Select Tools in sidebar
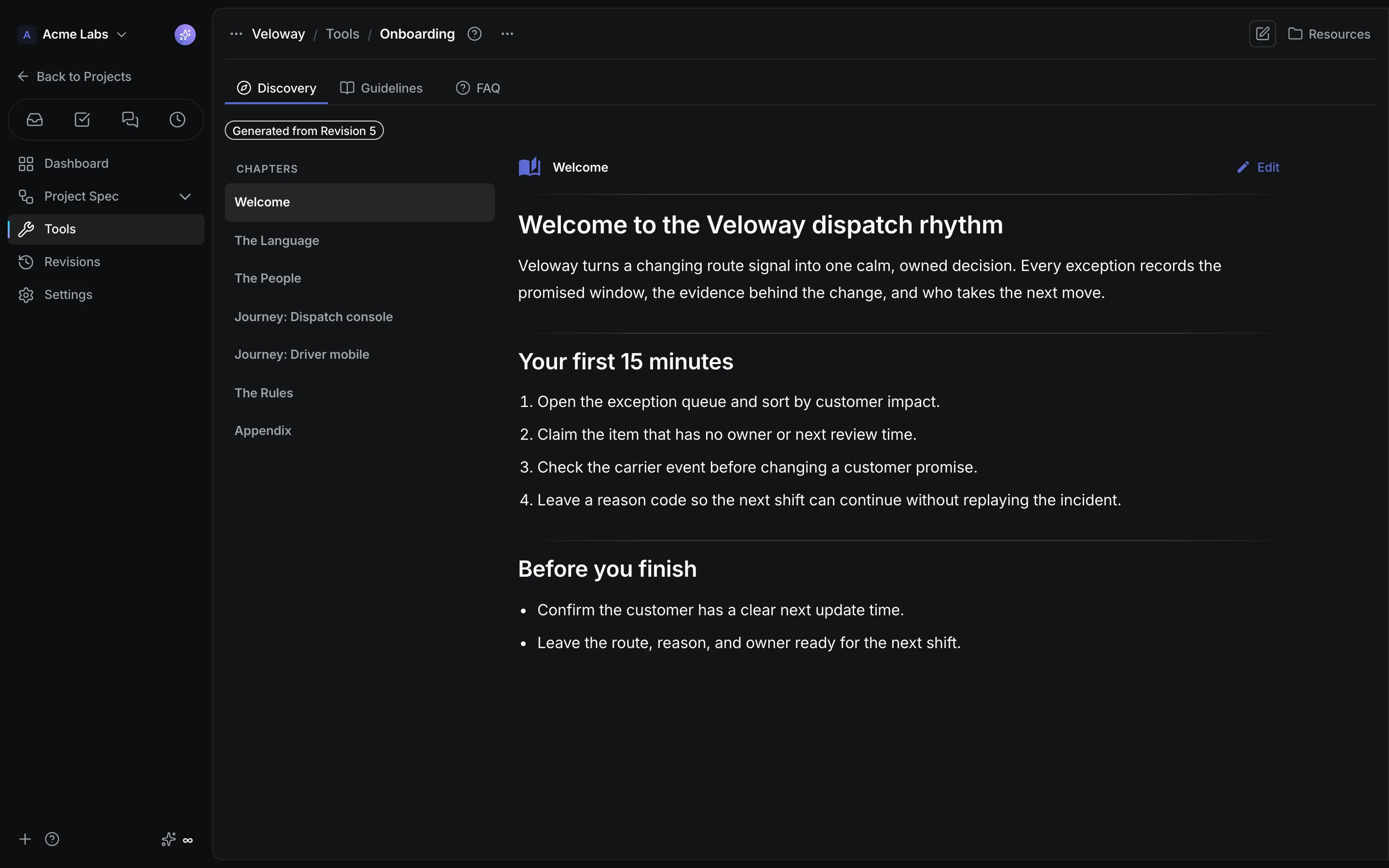This screenshot has width=1389, height=868. tap(106, 229)
